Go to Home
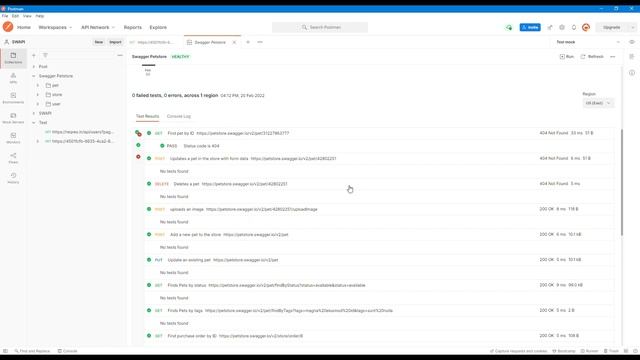Viewport: 640px width, 360px height. [x=24, y=27]
